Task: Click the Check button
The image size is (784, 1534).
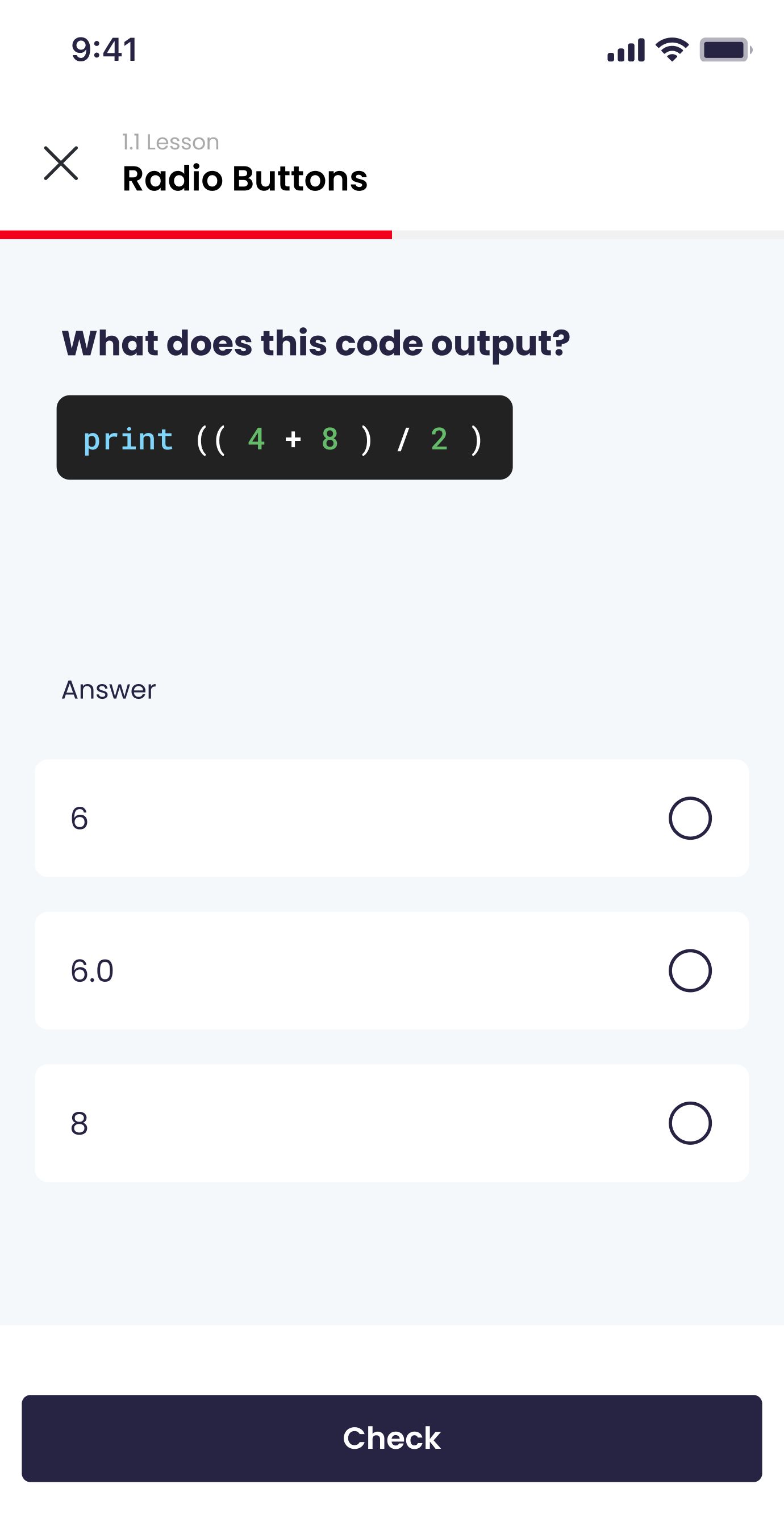Action: click(x=391, y=1438)
